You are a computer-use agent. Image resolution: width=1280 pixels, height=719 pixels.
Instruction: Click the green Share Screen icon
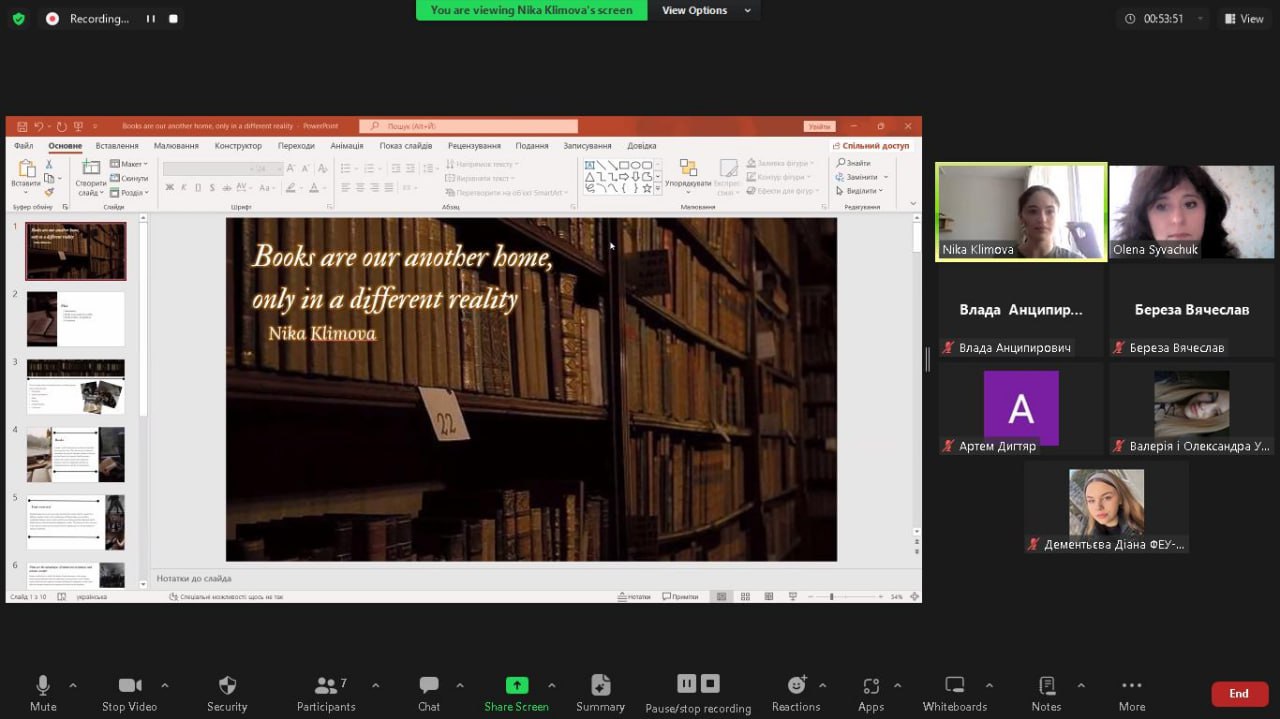click(516, 685)
